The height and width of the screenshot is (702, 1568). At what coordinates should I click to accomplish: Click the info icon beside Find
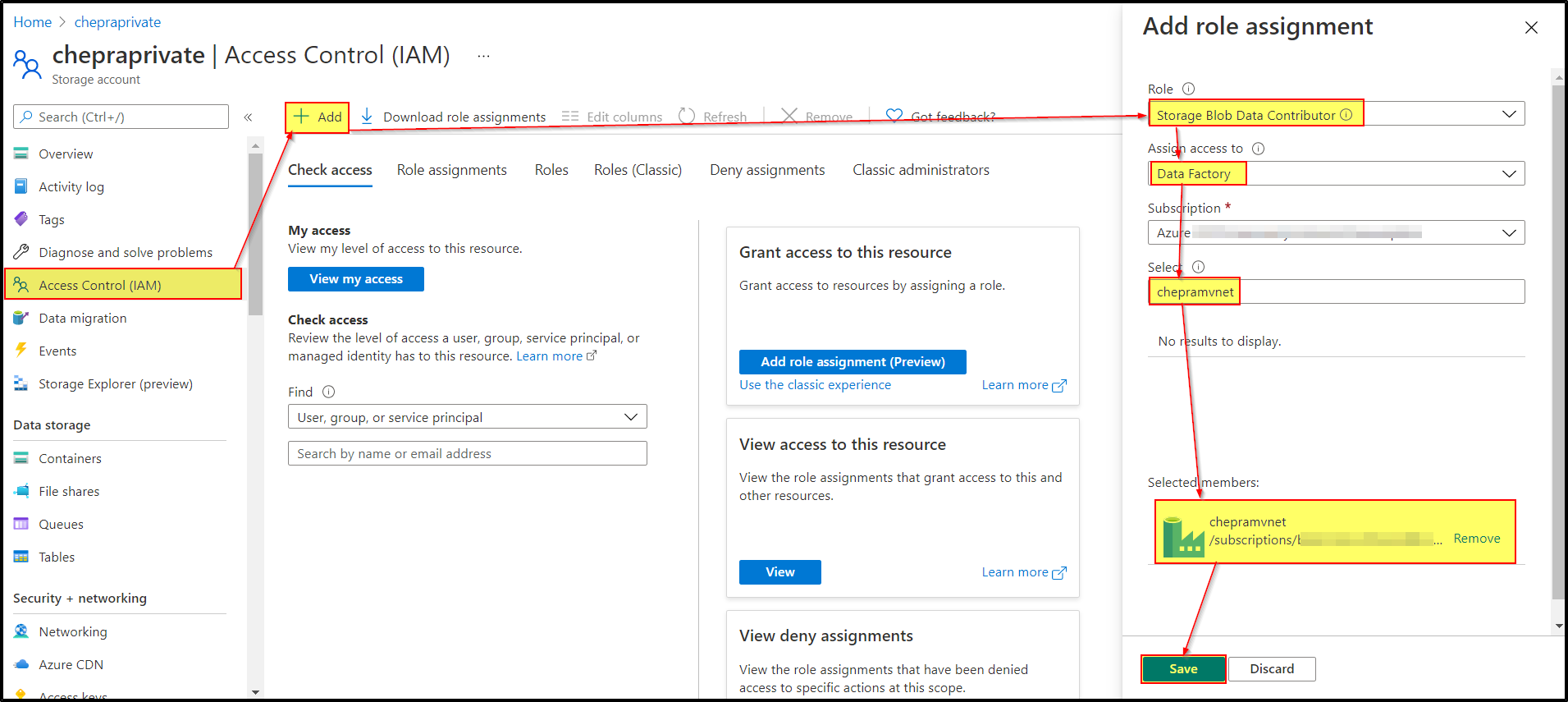tap(328, 392)
